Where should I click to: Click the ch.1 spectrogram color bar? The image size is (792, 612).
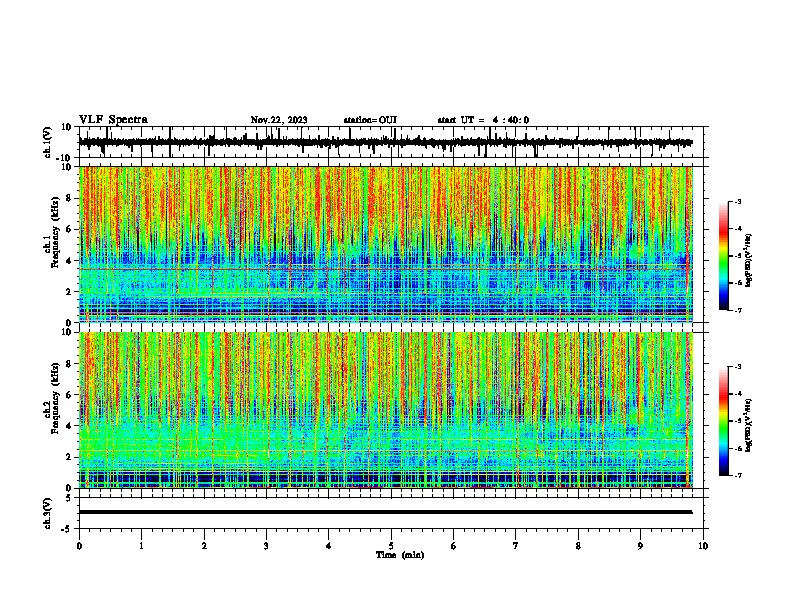click(x=724, y=256)
